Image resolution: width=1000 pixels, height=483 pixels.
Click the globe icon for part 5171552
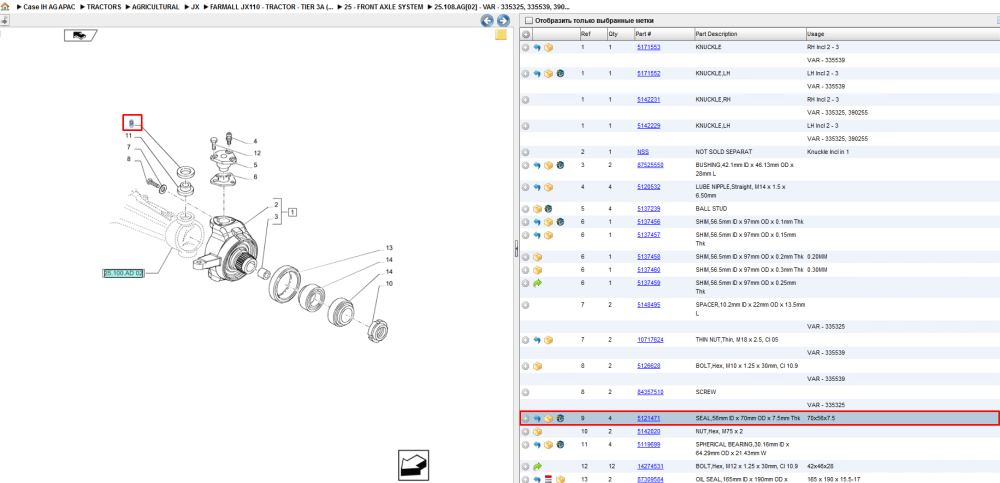click(559, 73)
